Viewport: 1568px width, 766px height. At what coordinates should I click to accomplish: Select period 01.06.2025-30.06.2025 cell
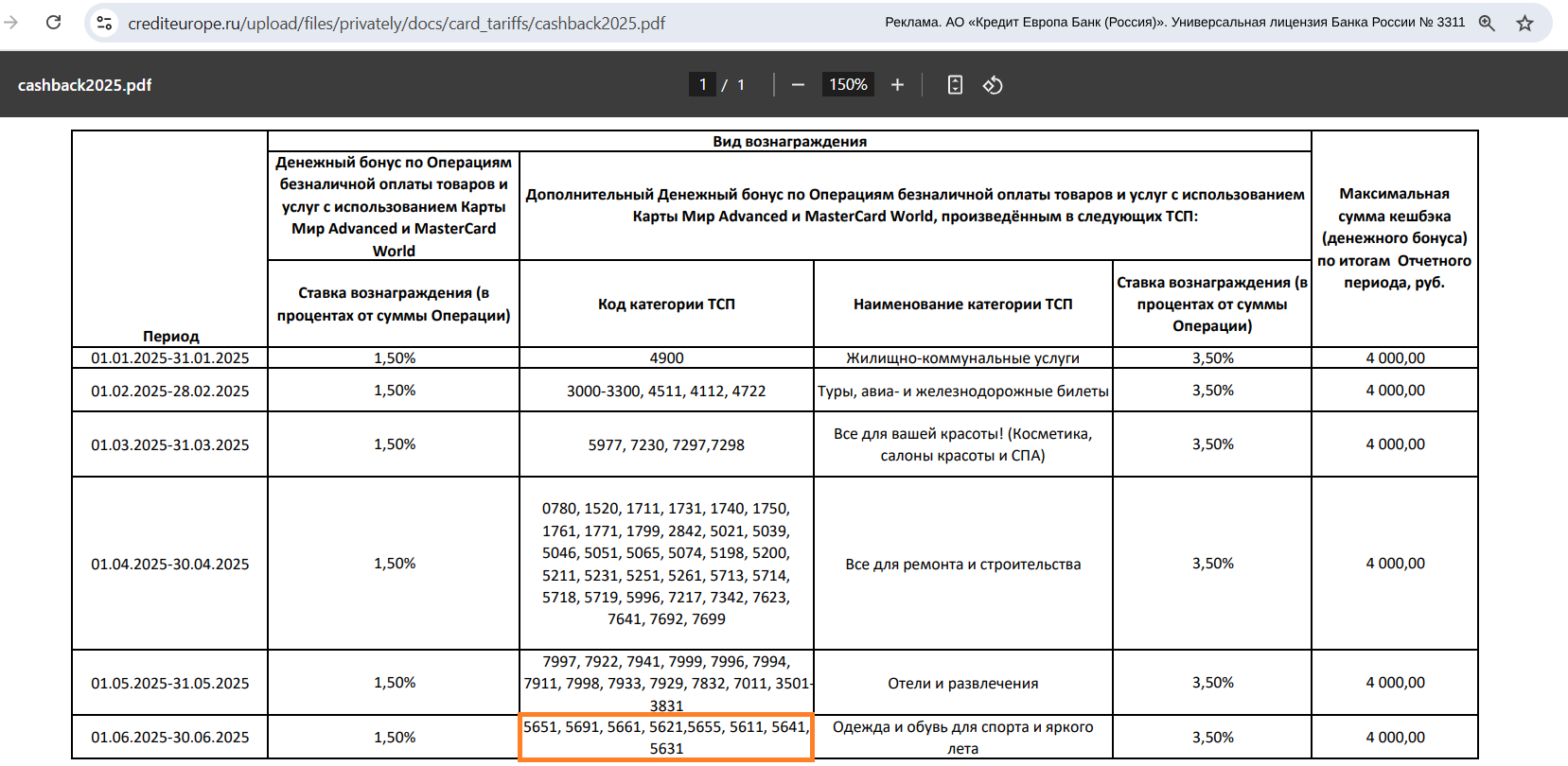[x=170, y=737]
